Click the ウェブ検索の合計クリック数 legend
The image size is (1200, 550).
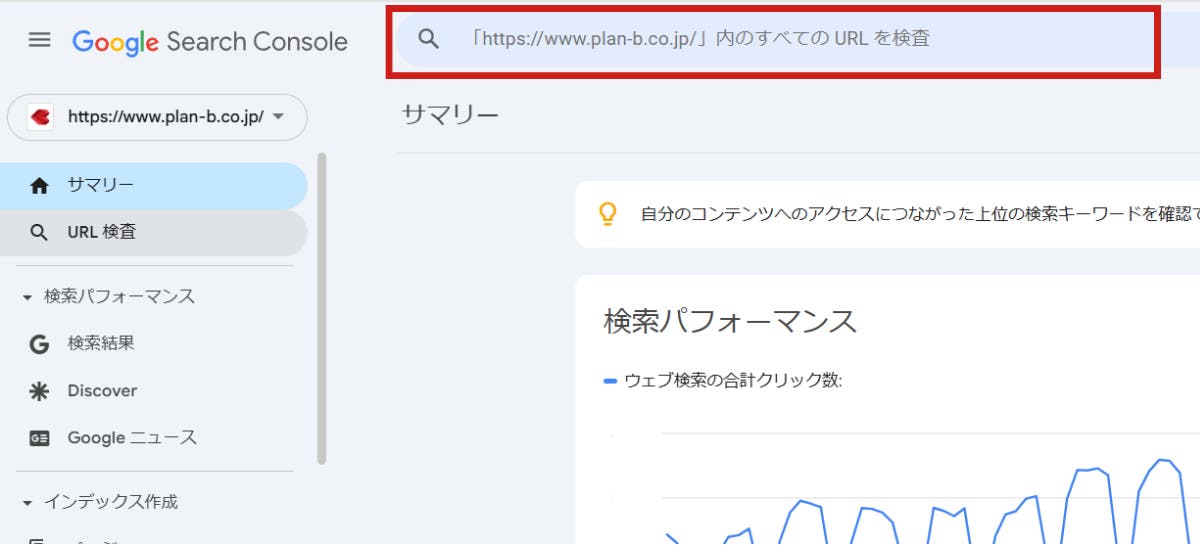(724, 380)
